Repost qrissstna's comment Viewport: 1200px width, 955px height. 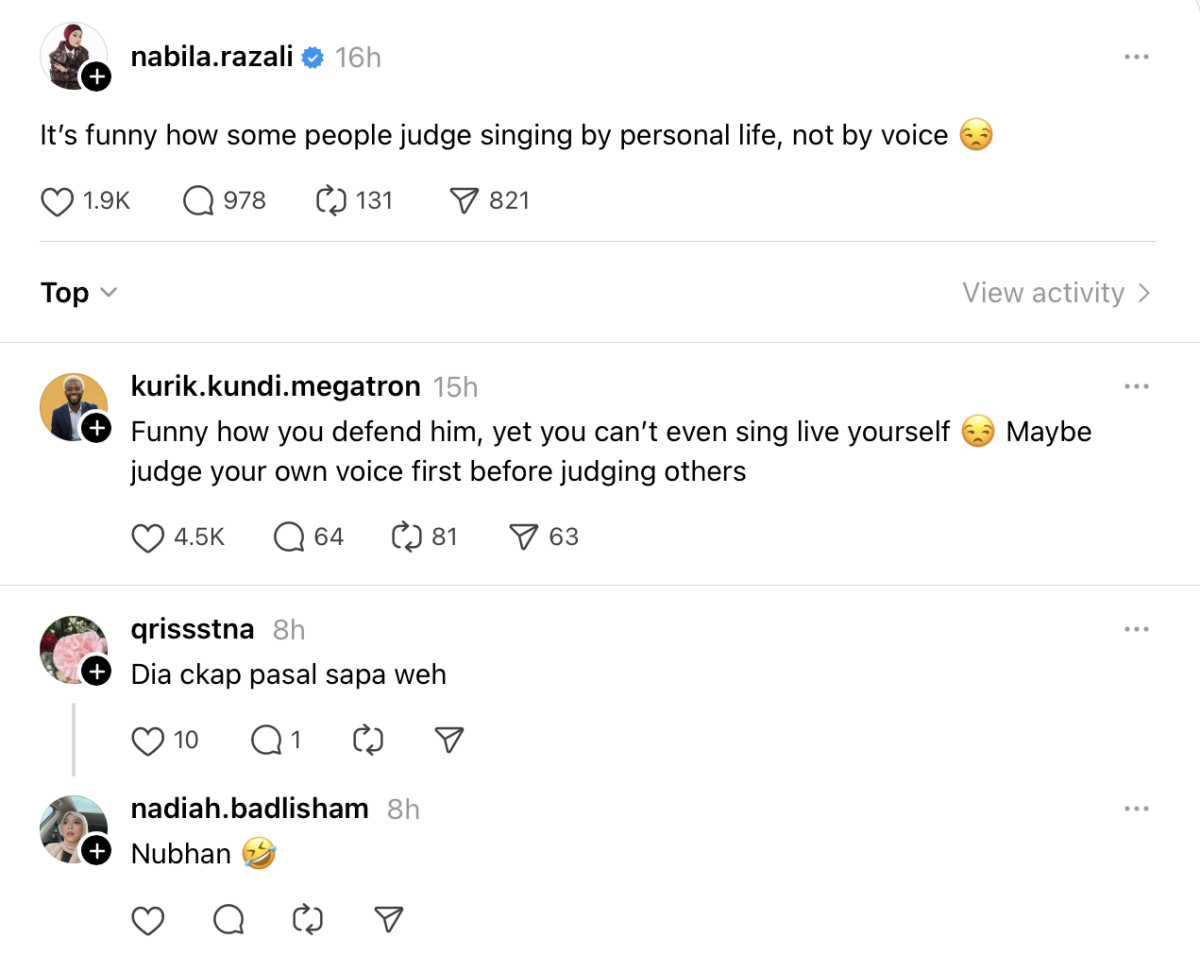[368, 741]
